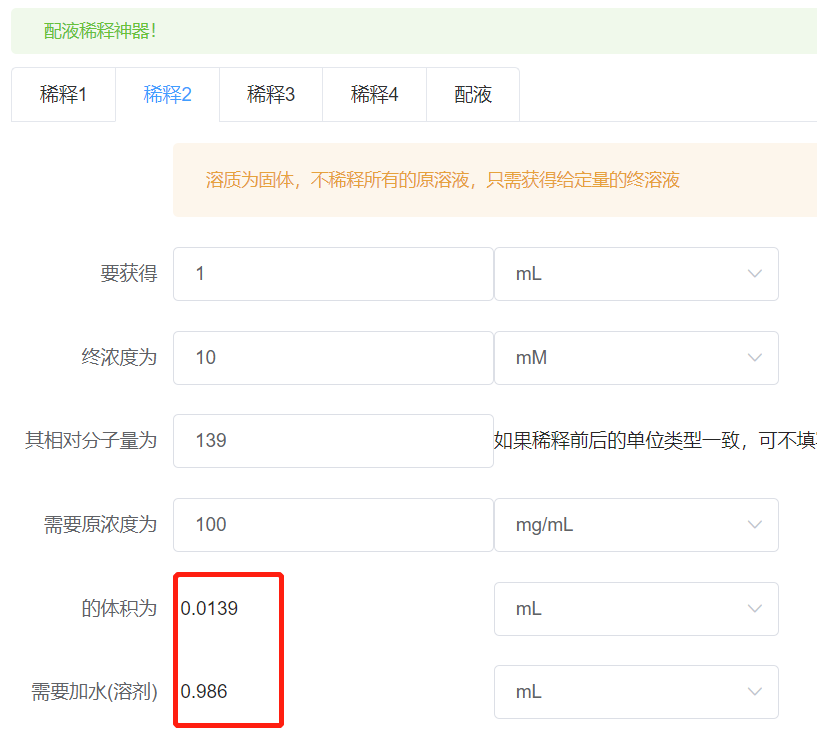The height and width of the screenshot is (747, 817).
Task: Open the 要获得 mL unit dropdown
Action: coord(636,274)
